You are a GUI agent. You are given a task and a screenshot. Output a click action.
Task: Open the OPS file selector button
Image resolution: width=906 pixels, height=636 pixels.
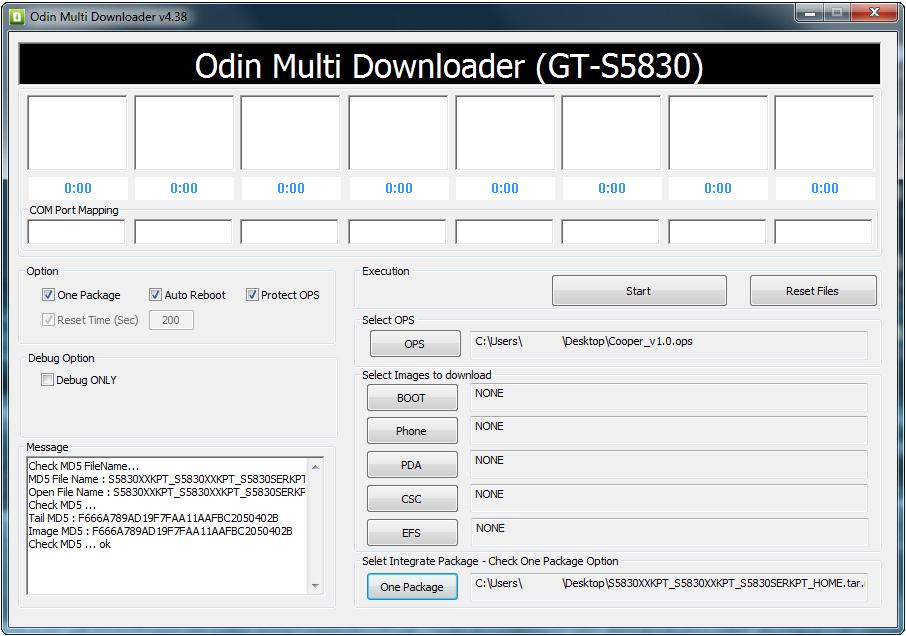[x=415, y=344]
